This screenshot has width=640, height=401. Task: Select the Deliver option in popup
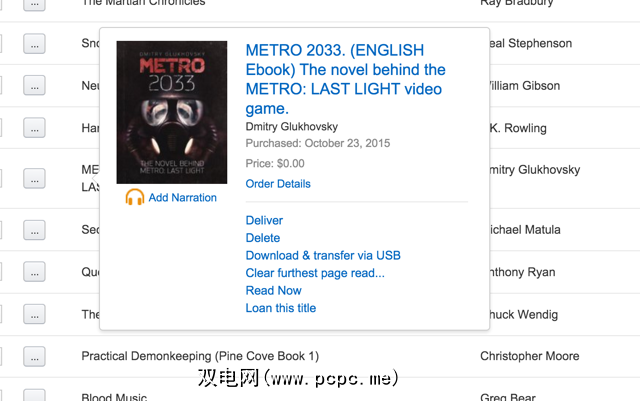click(x=264, y=221)
